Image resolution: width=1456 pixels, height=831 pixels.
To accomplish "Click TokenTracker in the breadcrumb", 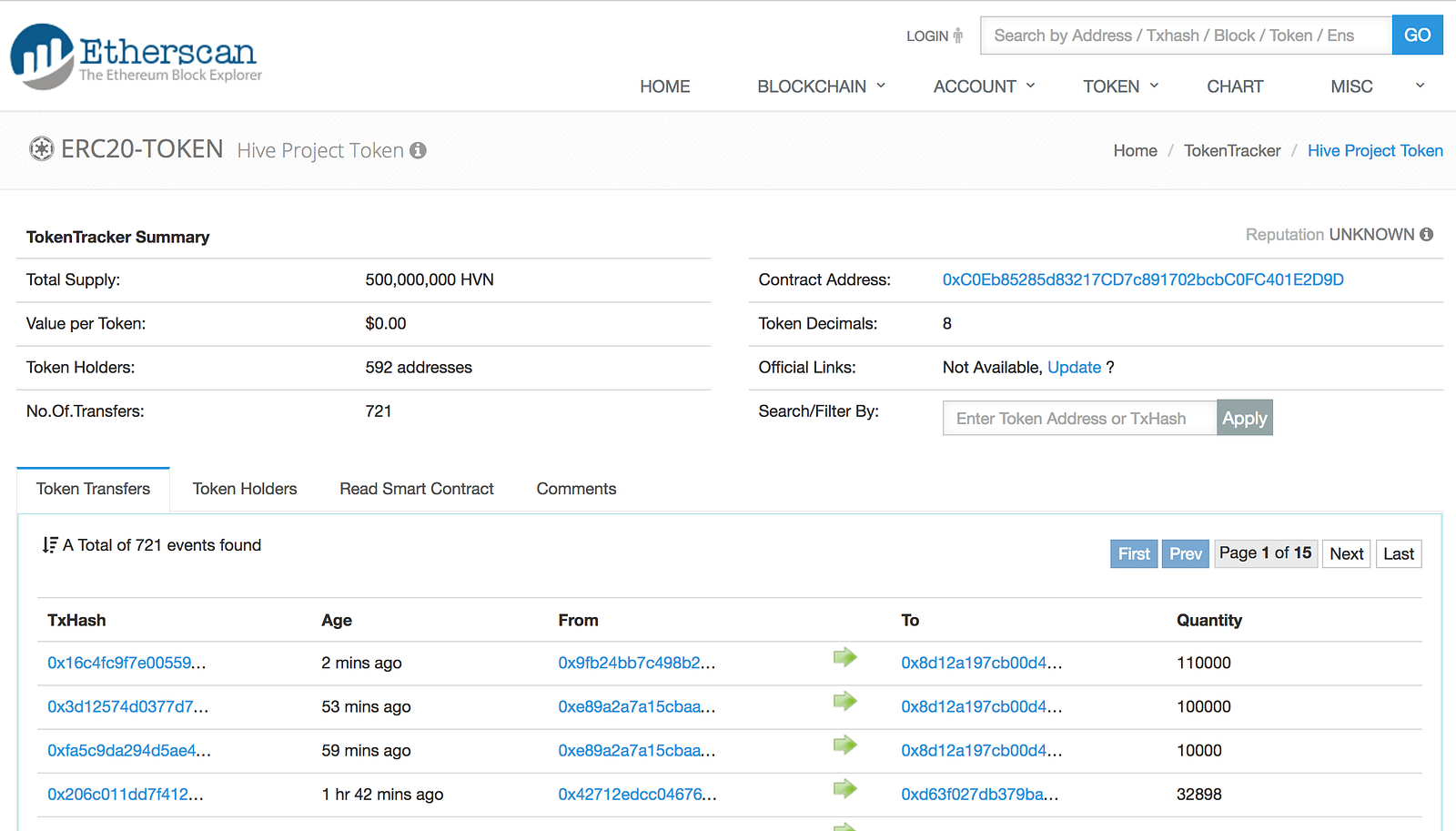I will 1232,151.
